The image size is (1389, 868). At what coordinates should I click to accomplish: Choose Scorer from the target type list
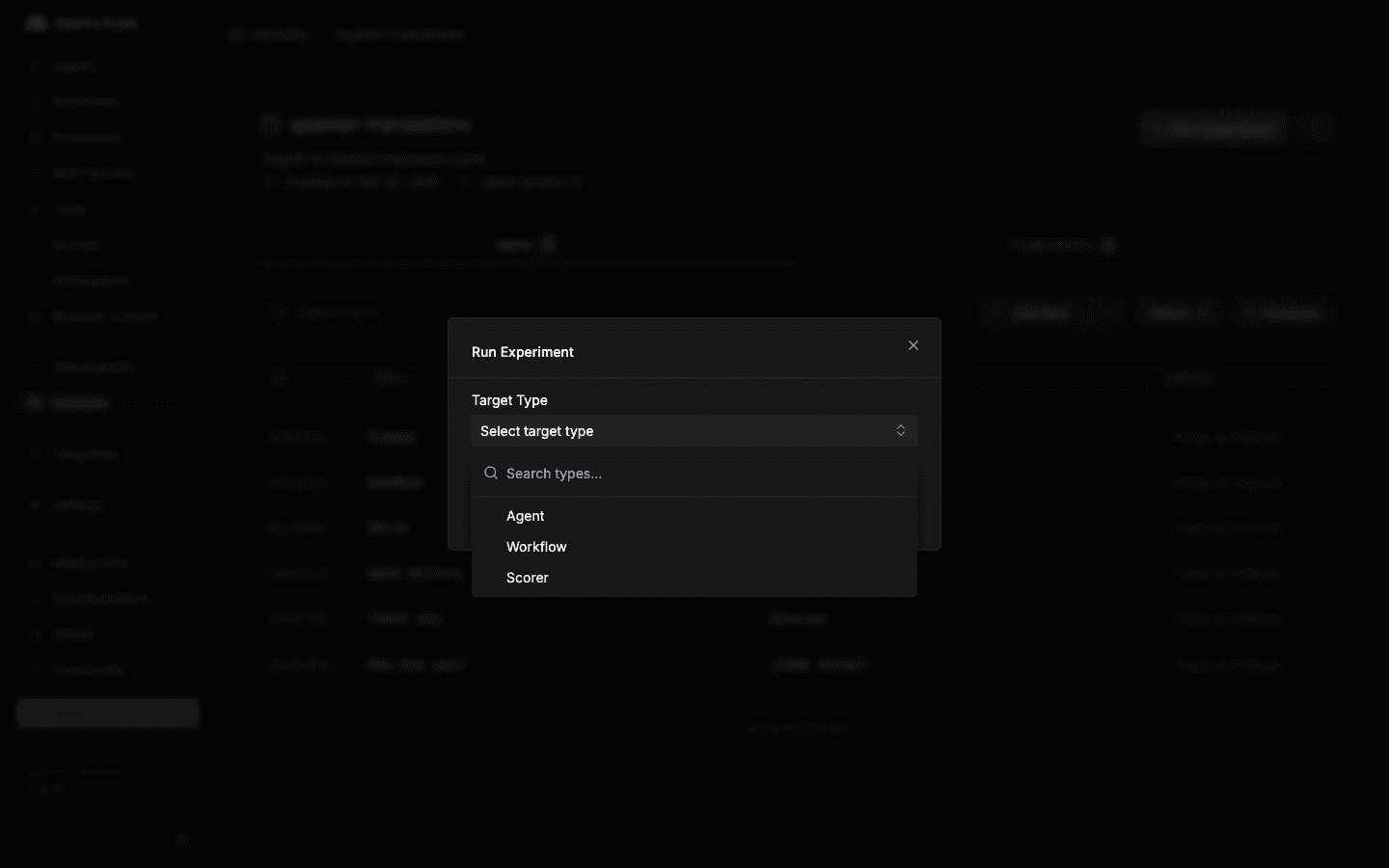pyautogui.click(x=528, y=578)
